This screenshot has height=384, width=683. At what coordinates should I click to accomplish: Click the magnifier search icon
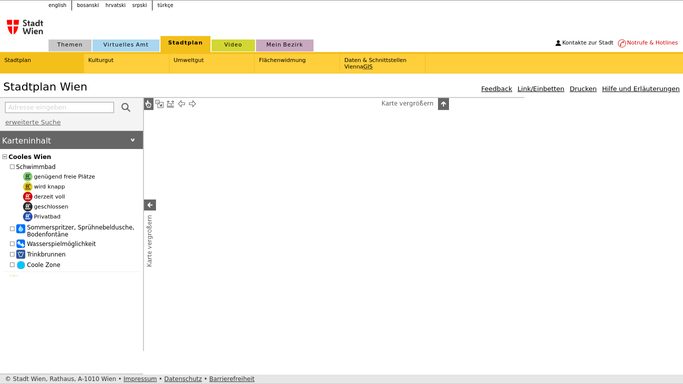[x=126, y=107]
